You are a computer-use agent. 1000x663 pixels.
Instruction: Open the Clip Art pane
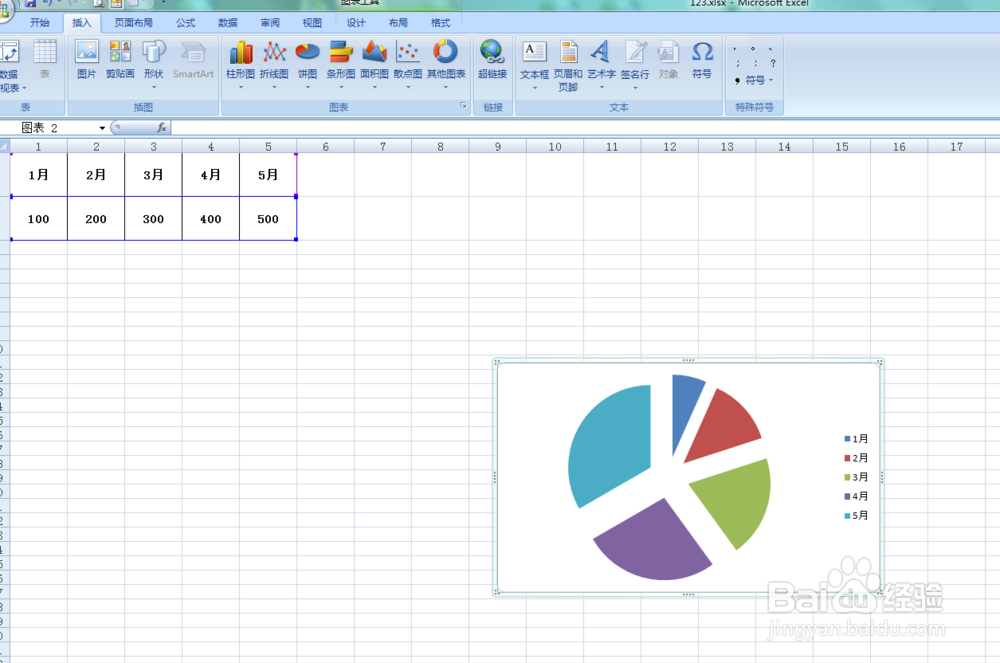[x=120, y=59]
